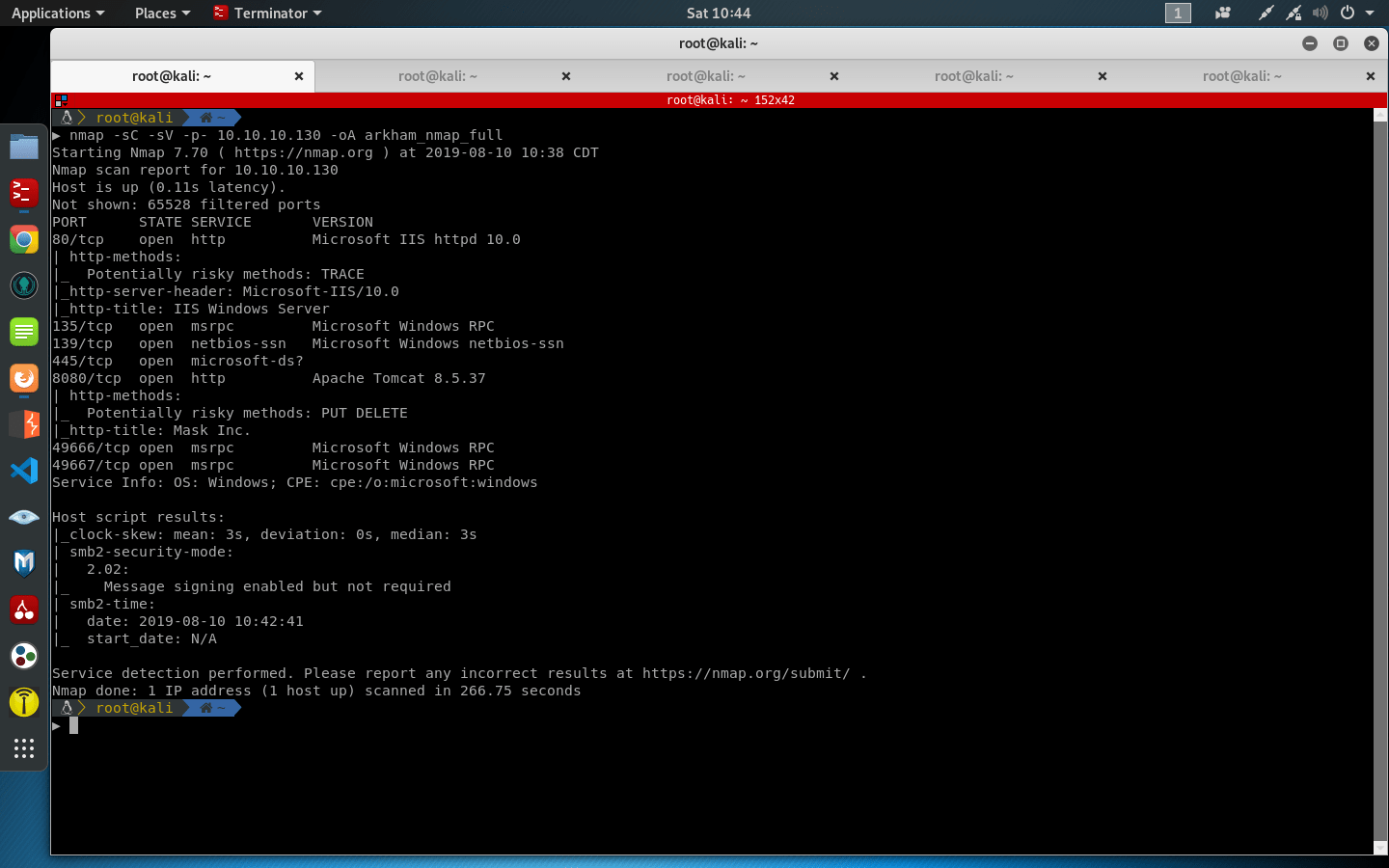Click the power icon in top bar
Screen dimensions: 1389x868
(1348, 13)
